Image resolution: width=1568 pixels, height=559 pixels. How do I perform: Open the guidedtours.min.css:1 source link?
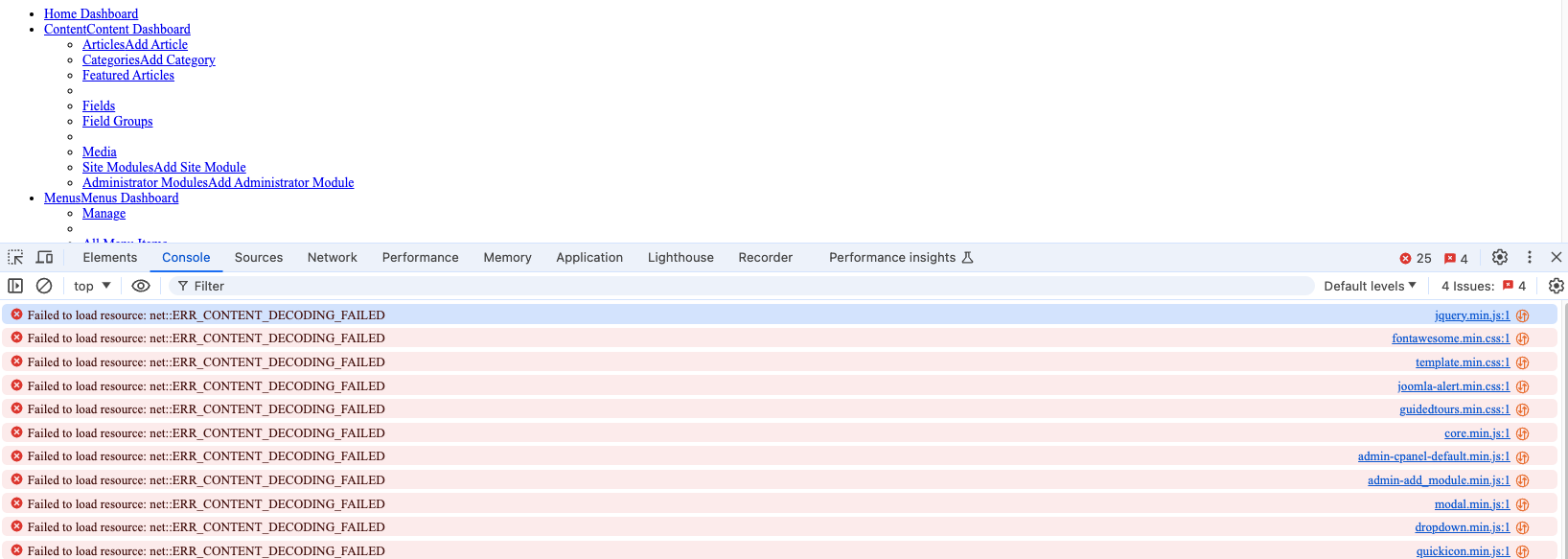click(x=1455, y=409)
